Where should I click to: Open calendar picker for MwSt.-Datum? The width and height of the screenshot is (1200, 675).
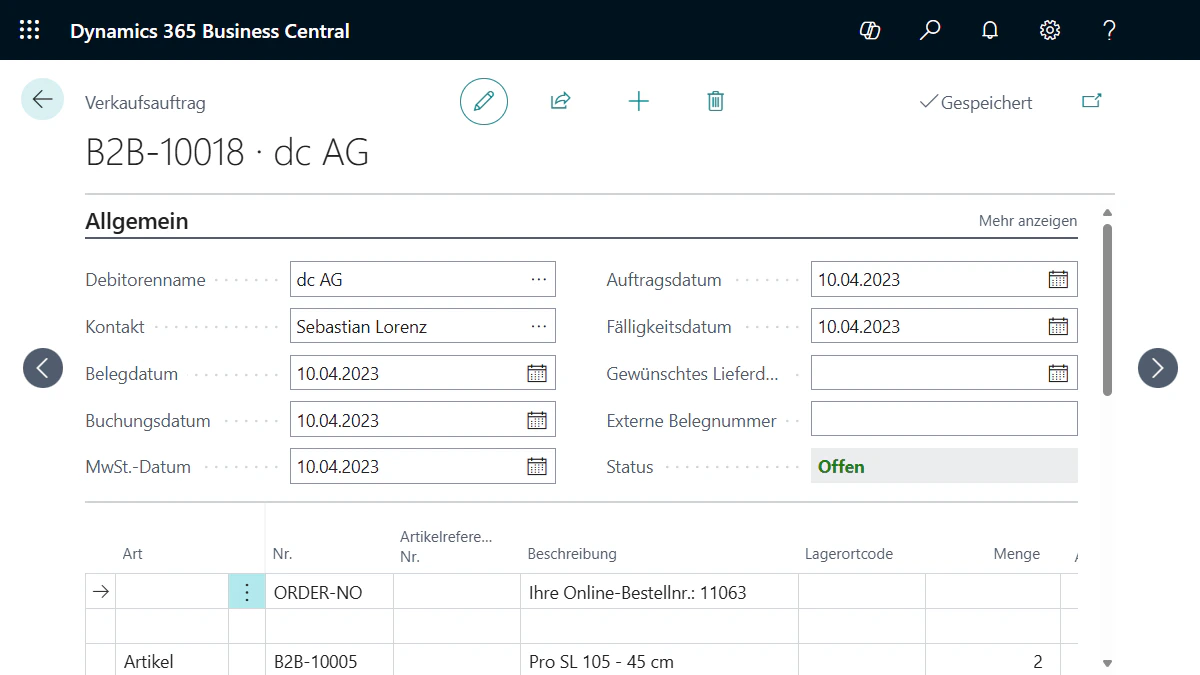pyautogui.click(x=537, y=466)
